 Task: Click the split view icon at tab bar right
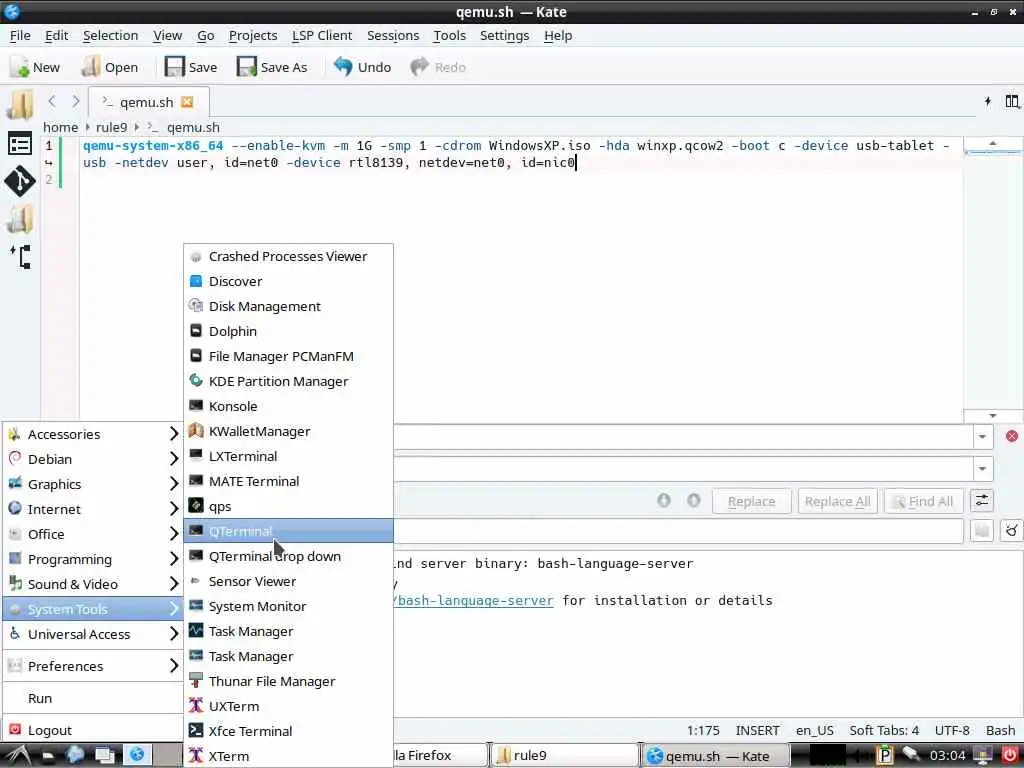point(1012,101)
